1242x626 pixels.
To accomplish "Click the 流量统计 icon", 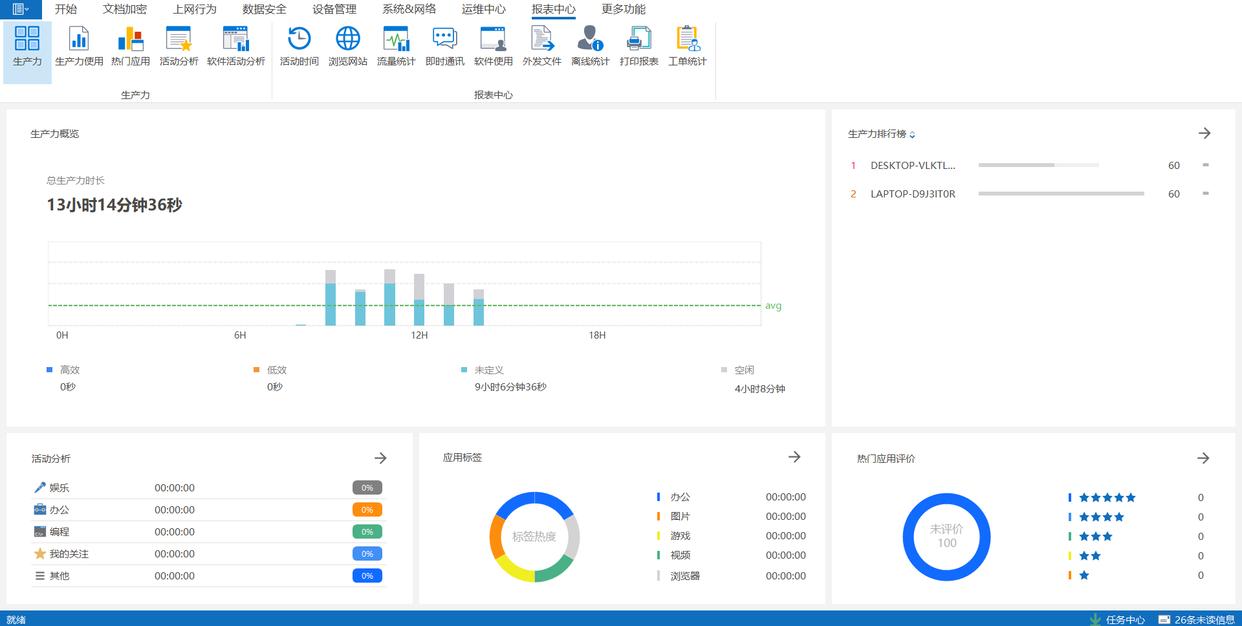I will tap(396, 46).
